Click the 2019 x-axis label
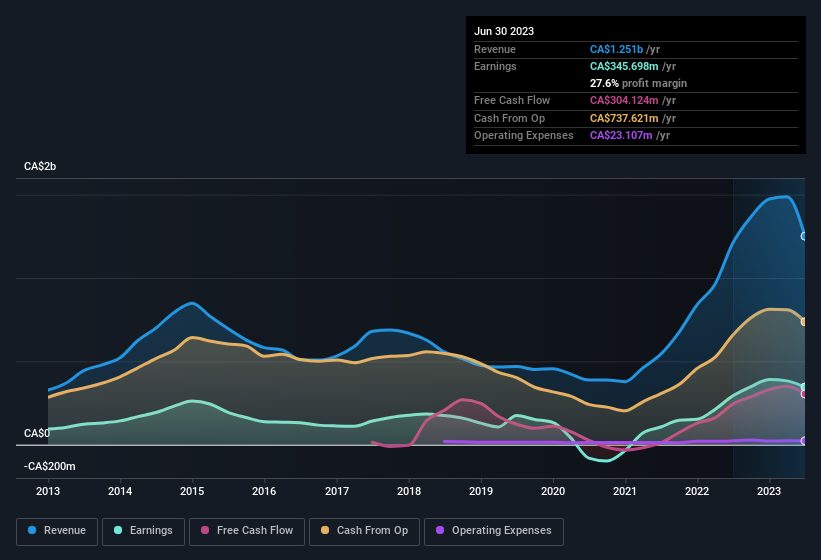Viewport: 821px width, 560px height. 481,491
